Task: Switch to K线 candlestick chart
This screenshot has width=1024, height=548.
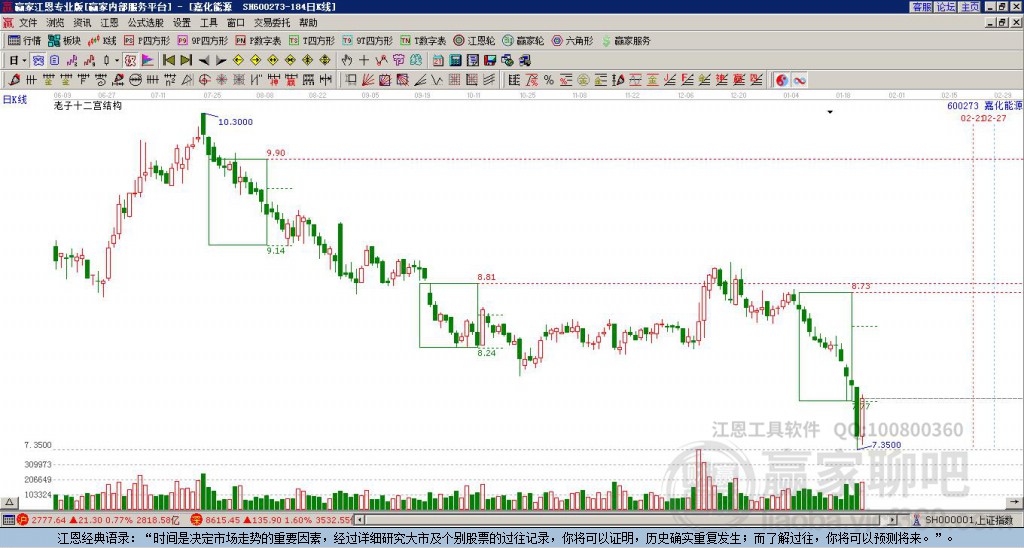Action: [x=103, y=40]
